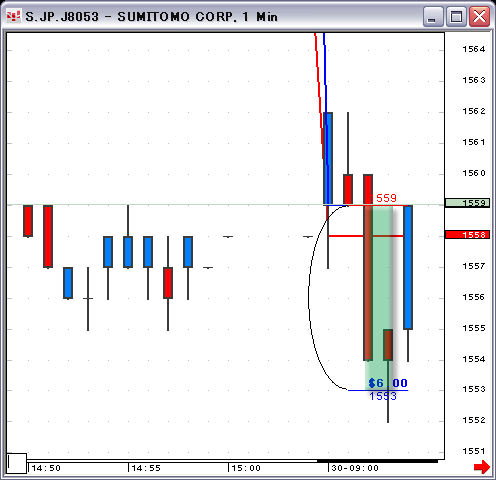This screenshot has width=496, height=480.
Task: Click the 30-09:00 time axis label
Action: point(355,468)
